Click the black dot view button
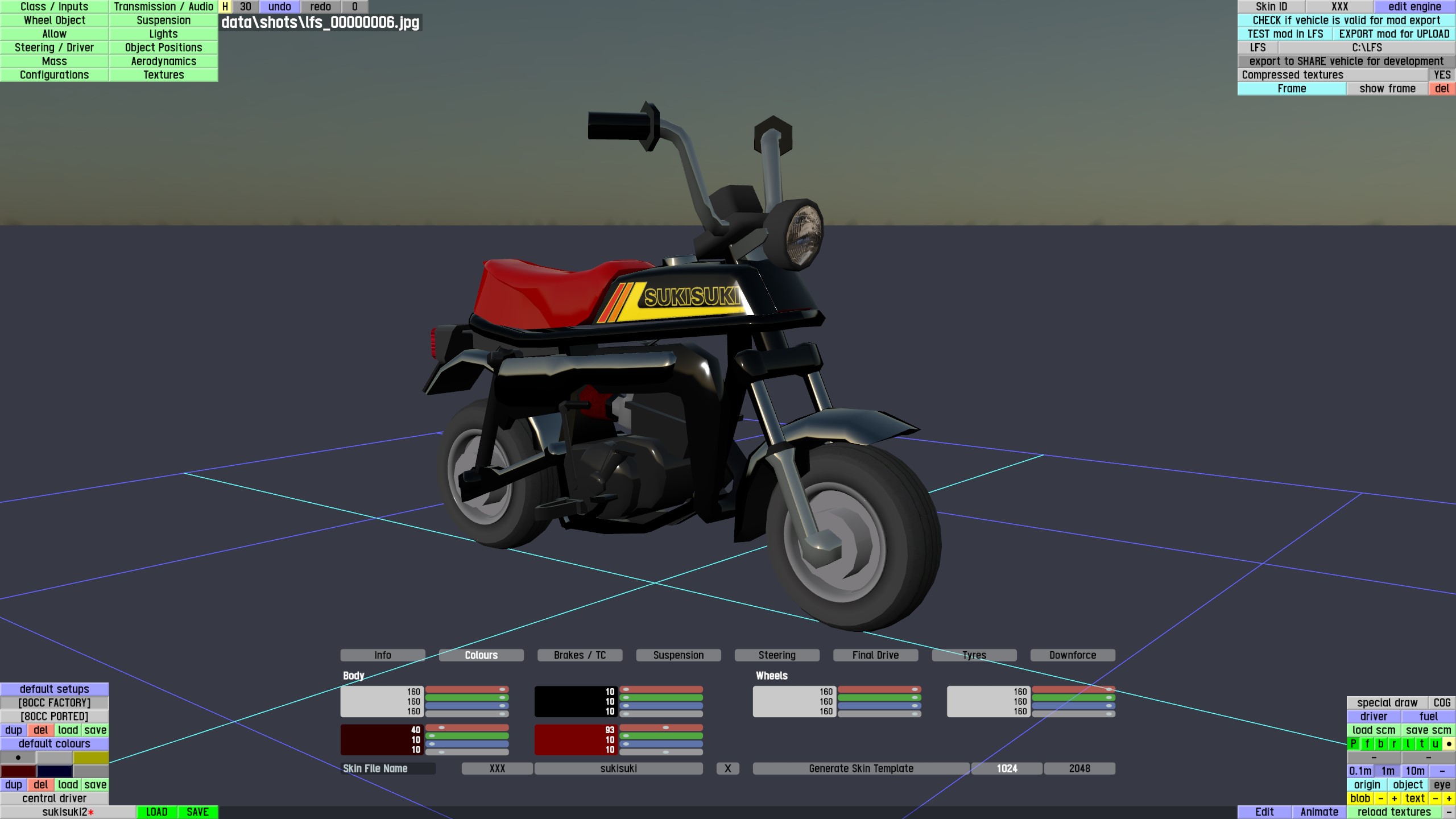The image size is (1456, 819). pyautogui.click(x=1449, y=743)
